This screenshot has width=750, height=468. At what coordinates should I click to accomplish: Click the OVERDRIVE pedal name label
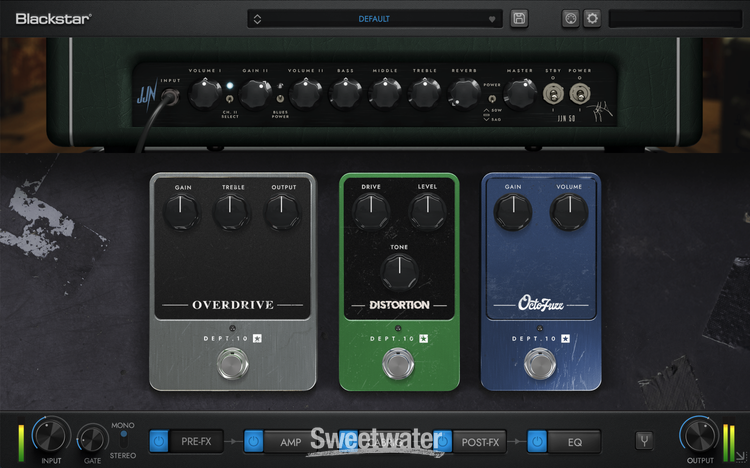coord(233,305)
